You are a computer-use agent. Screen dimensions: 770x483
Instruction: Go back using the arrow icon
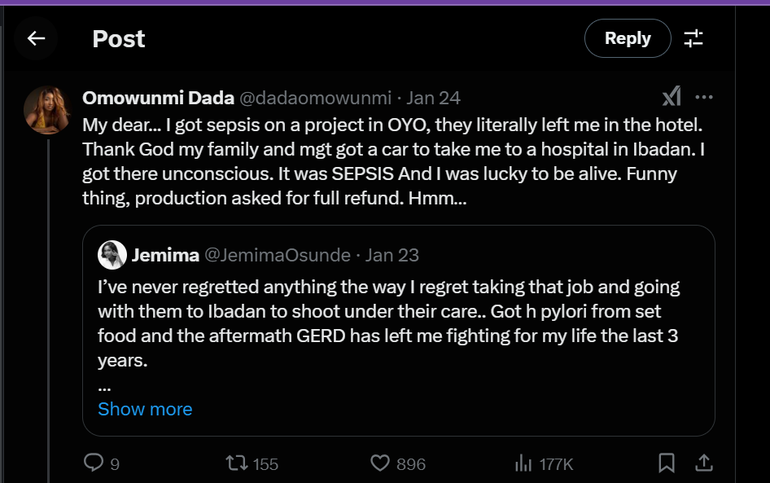point(36,39)
